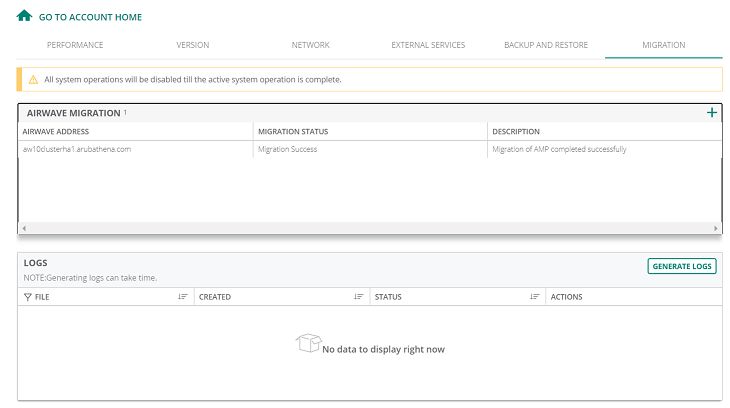Viewport: 730px width, 408px height.
Task: Click the 'No data to display right now' message
Action: coord(383,349)
